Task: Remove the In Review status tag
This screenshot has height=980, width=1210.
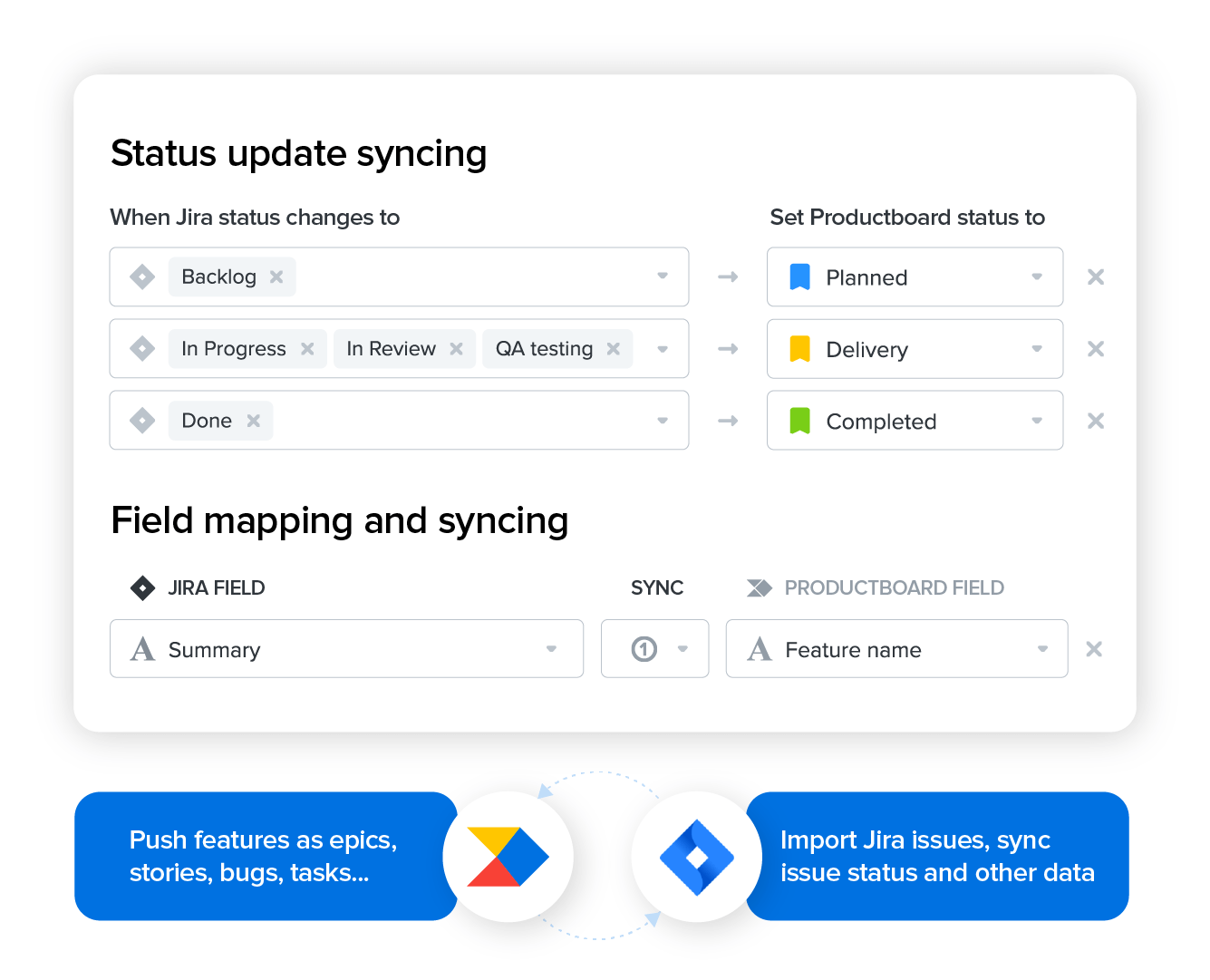Action: pos(456,349)
